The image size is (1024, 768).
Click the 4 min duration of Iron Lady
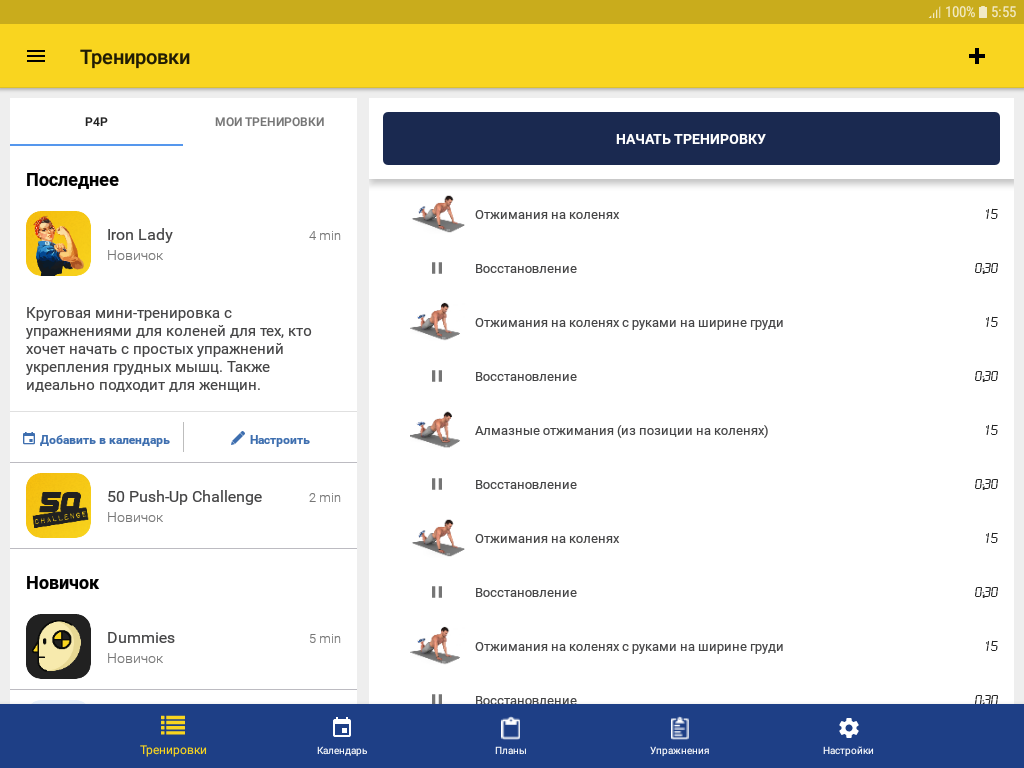tap(325, 235)
